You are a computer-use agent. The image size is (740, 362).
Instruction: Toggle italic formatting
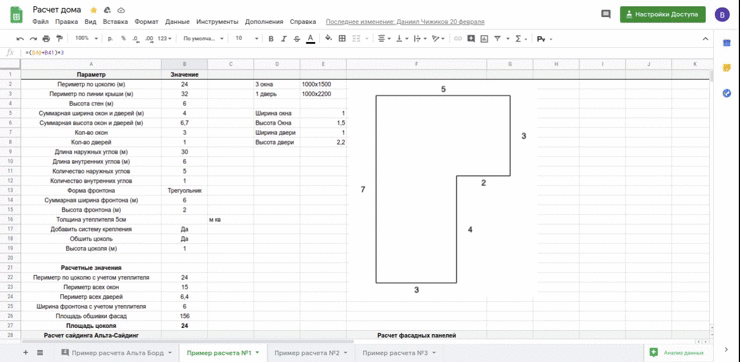284,39
